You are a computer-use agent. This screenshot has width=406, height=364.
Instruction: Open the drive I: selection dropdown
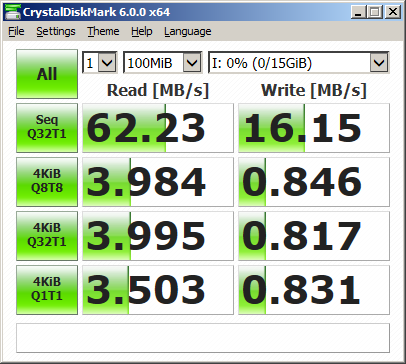tap(298, 62)
